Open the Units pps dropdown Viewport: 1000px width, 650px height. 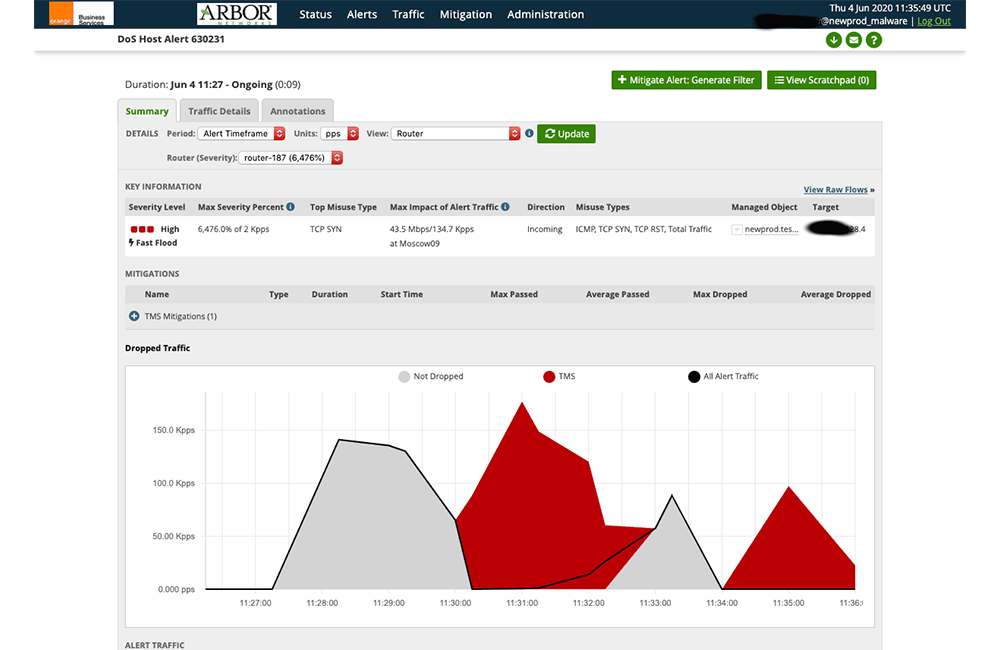point(339,133)
